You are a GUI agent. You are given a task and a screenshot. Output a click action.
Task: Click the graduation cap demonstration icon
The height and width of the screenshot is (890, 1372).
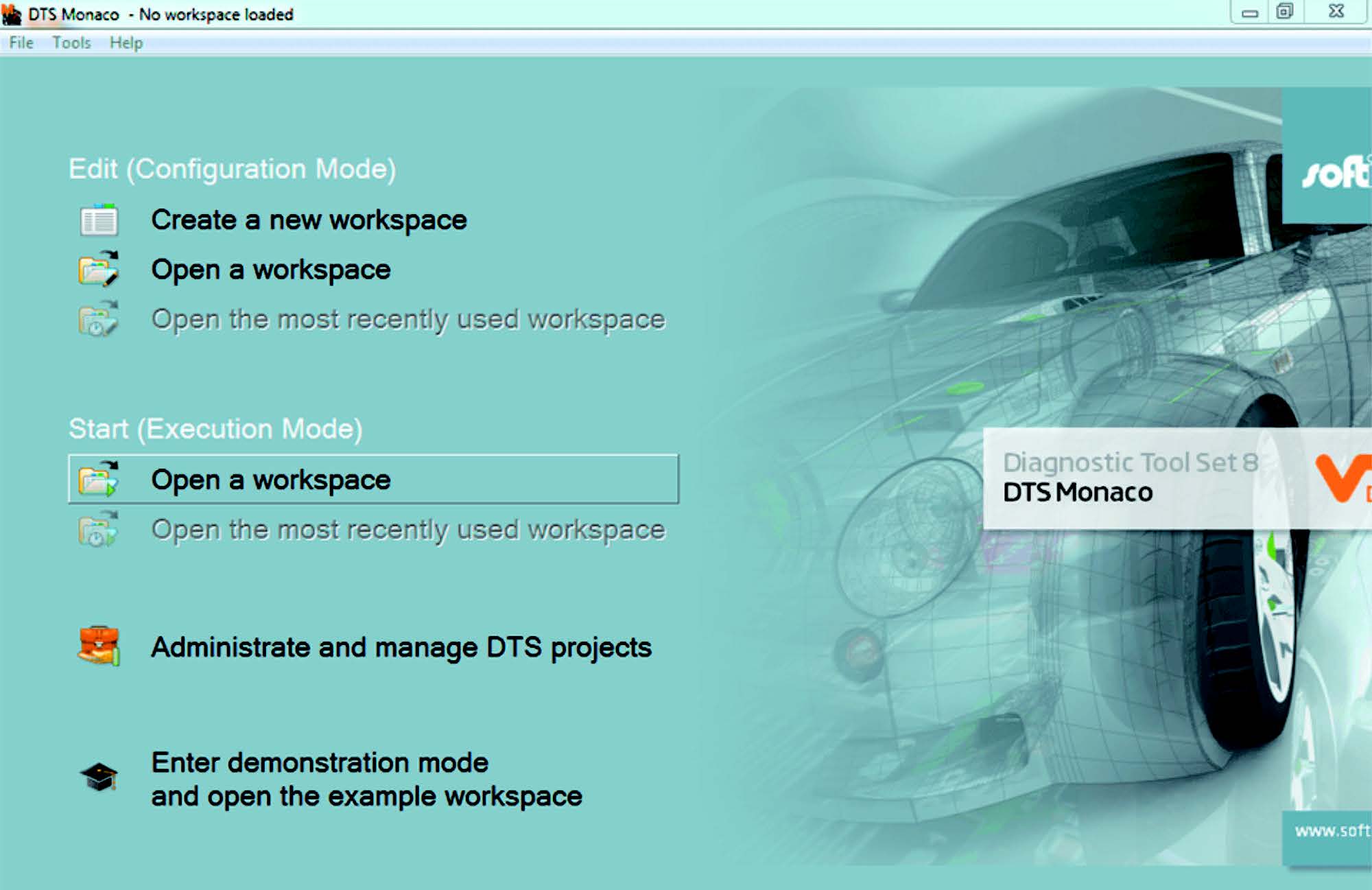point(99,777)
